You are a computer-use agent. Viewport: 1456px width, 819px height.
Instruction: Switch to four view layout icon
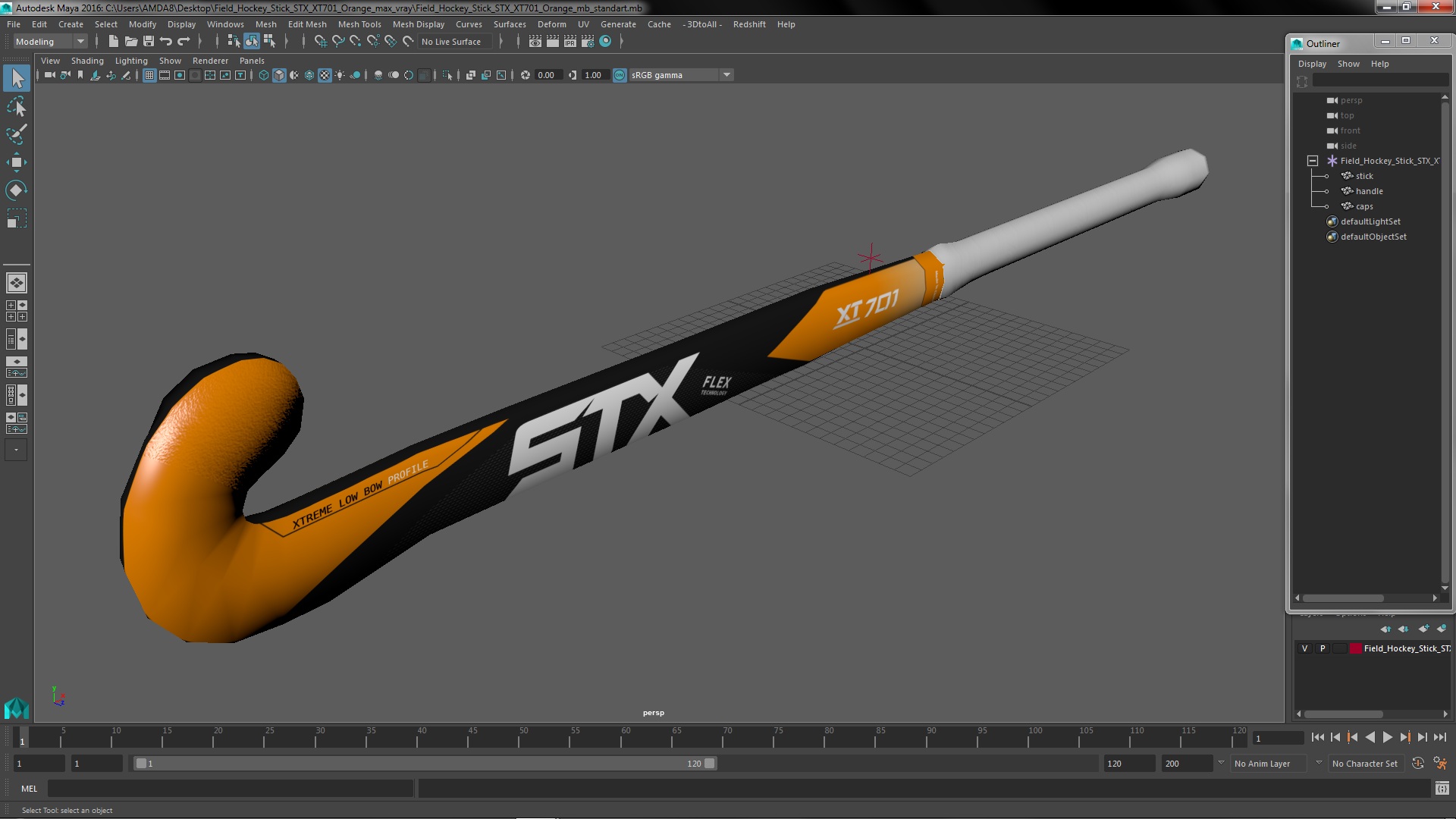tap(17, 311)
